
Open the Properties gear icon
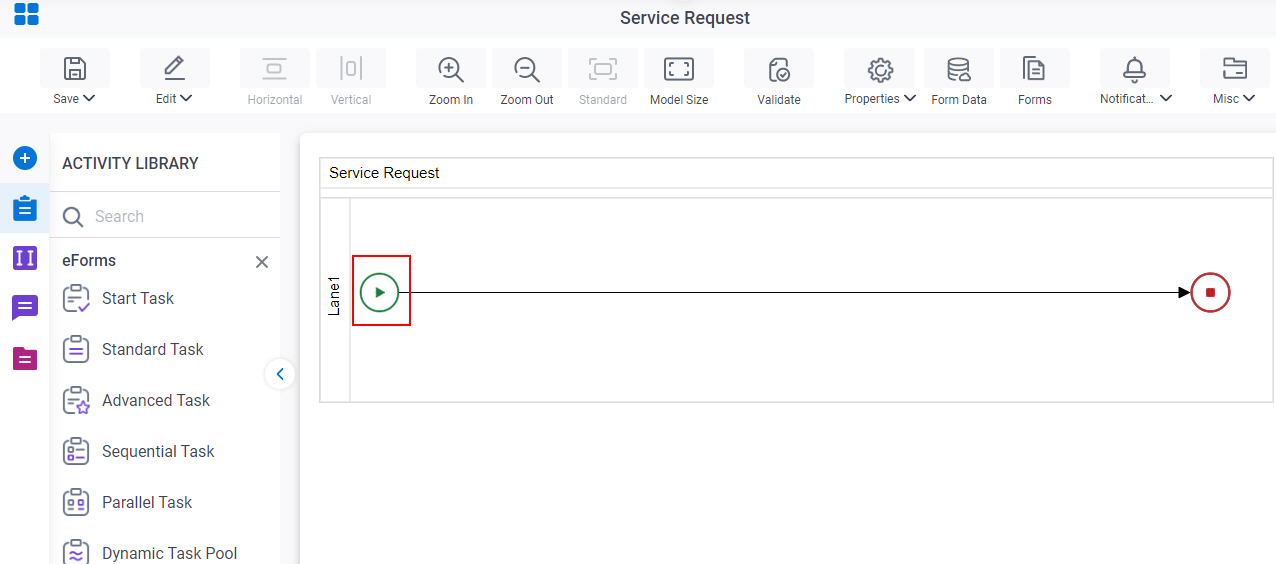tap(880, 69)
